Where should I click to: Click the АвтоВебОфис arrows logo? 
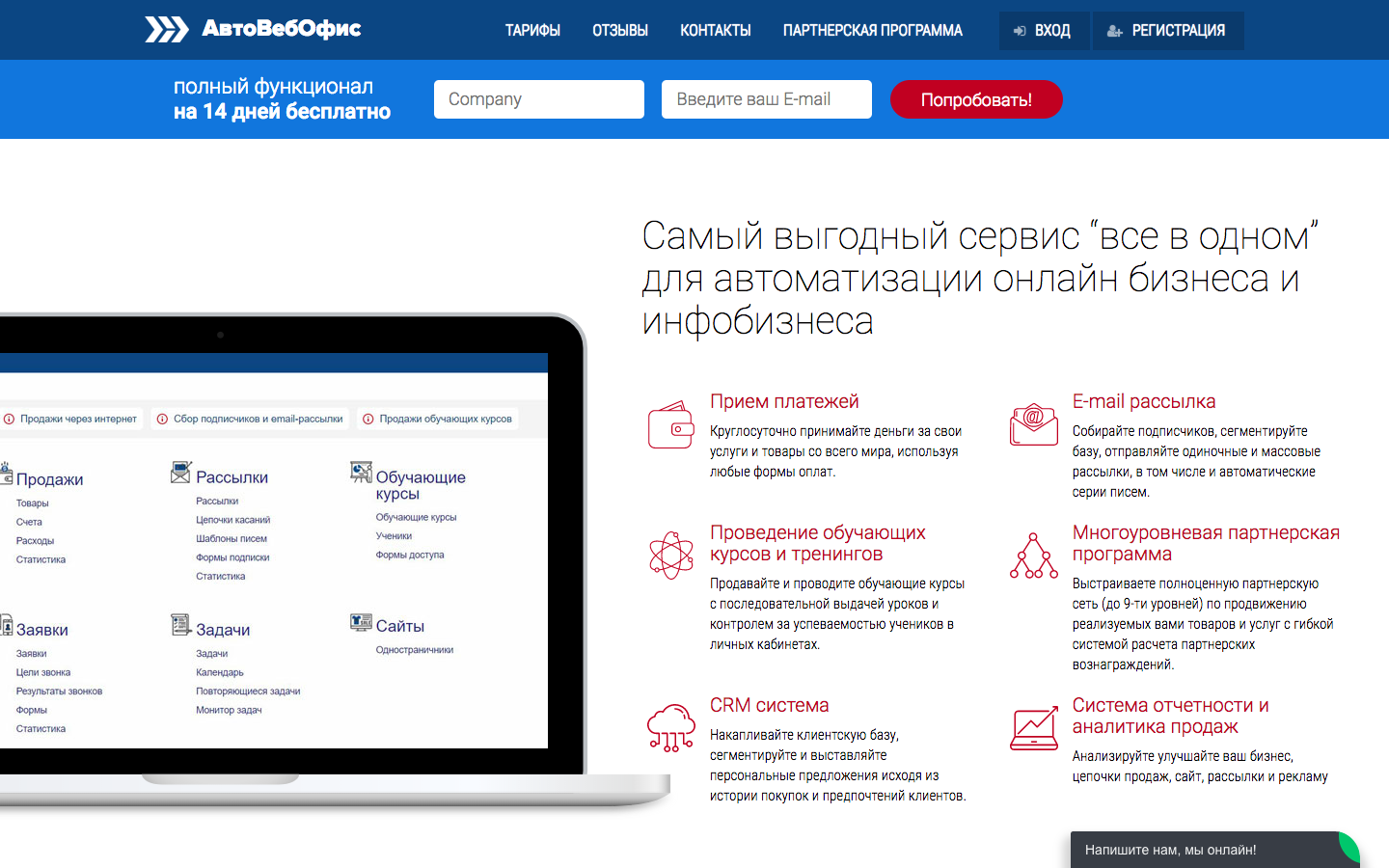point(167,29)
